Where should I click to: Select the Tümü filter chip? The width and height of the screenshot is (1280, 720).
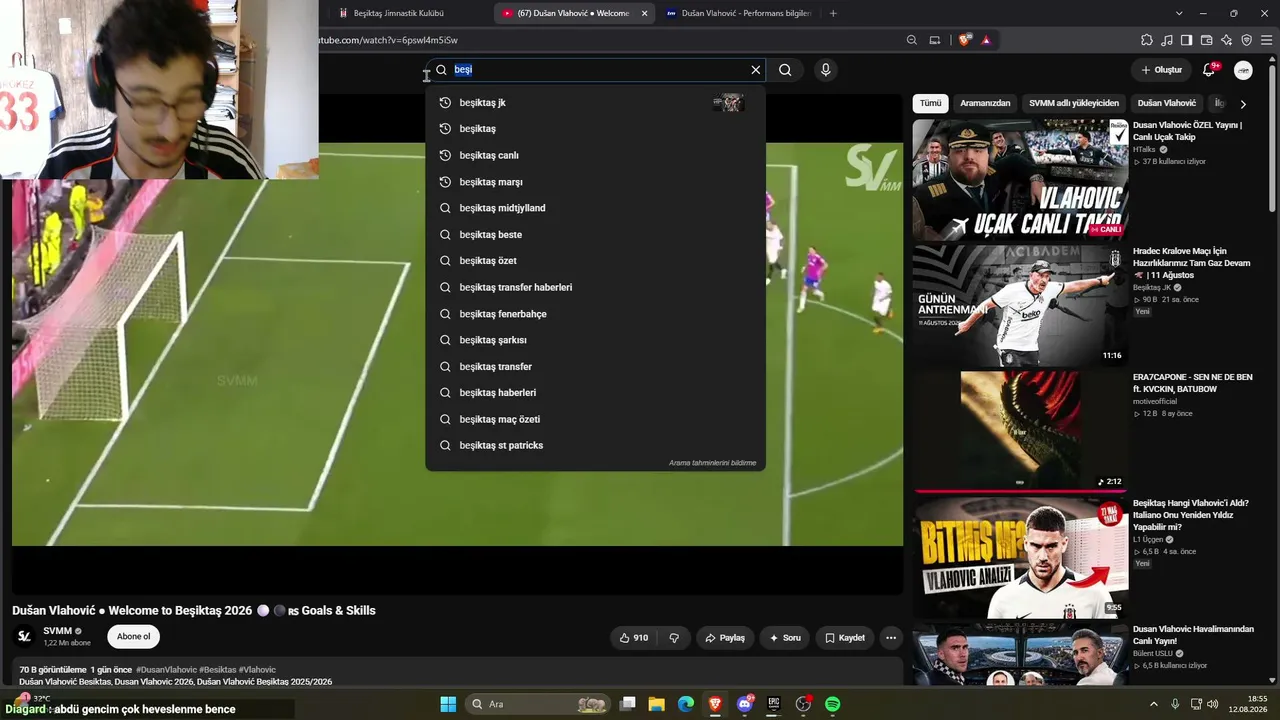930,103
